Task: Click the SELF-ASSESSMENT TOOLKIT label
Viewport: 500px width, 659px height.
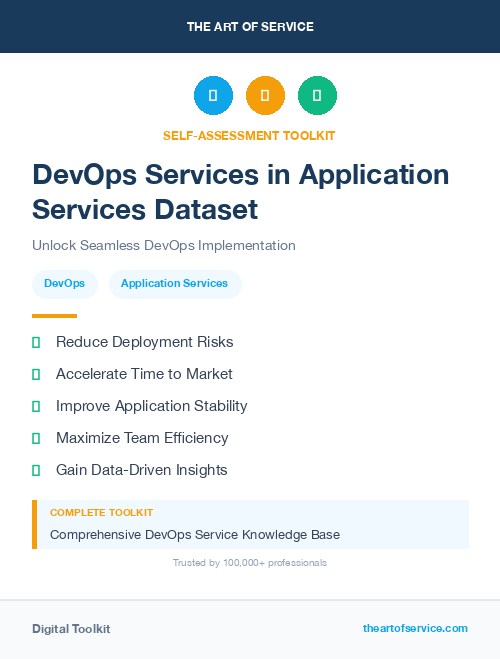Action: point(249,136)
